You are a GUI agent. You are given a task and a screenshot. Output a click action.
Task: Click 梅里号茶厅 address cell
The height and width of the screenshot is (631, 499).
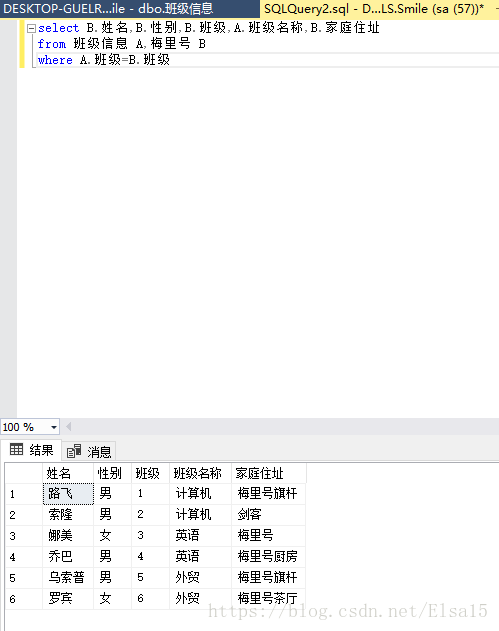click(268, 598)
